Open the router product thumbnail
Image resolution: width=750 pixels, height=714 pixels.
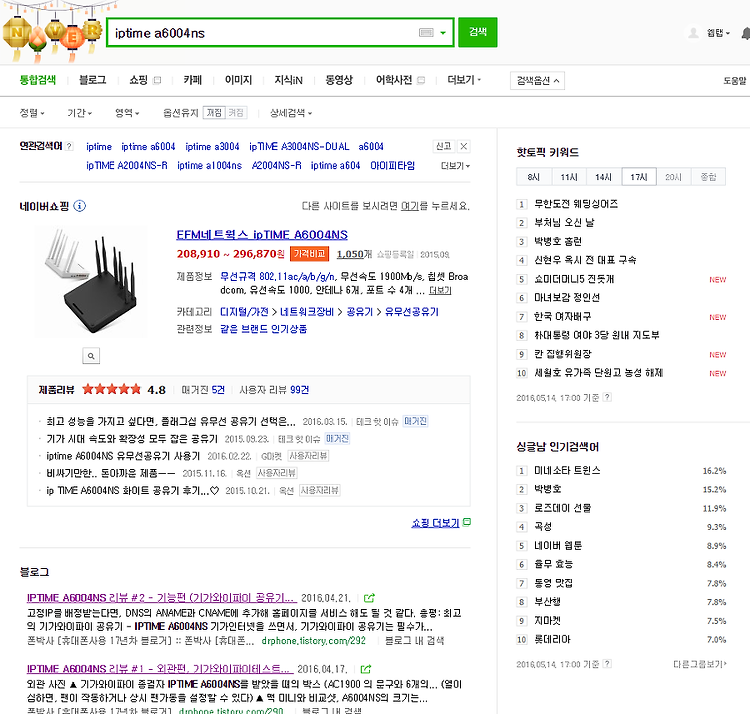coord(91,281)
